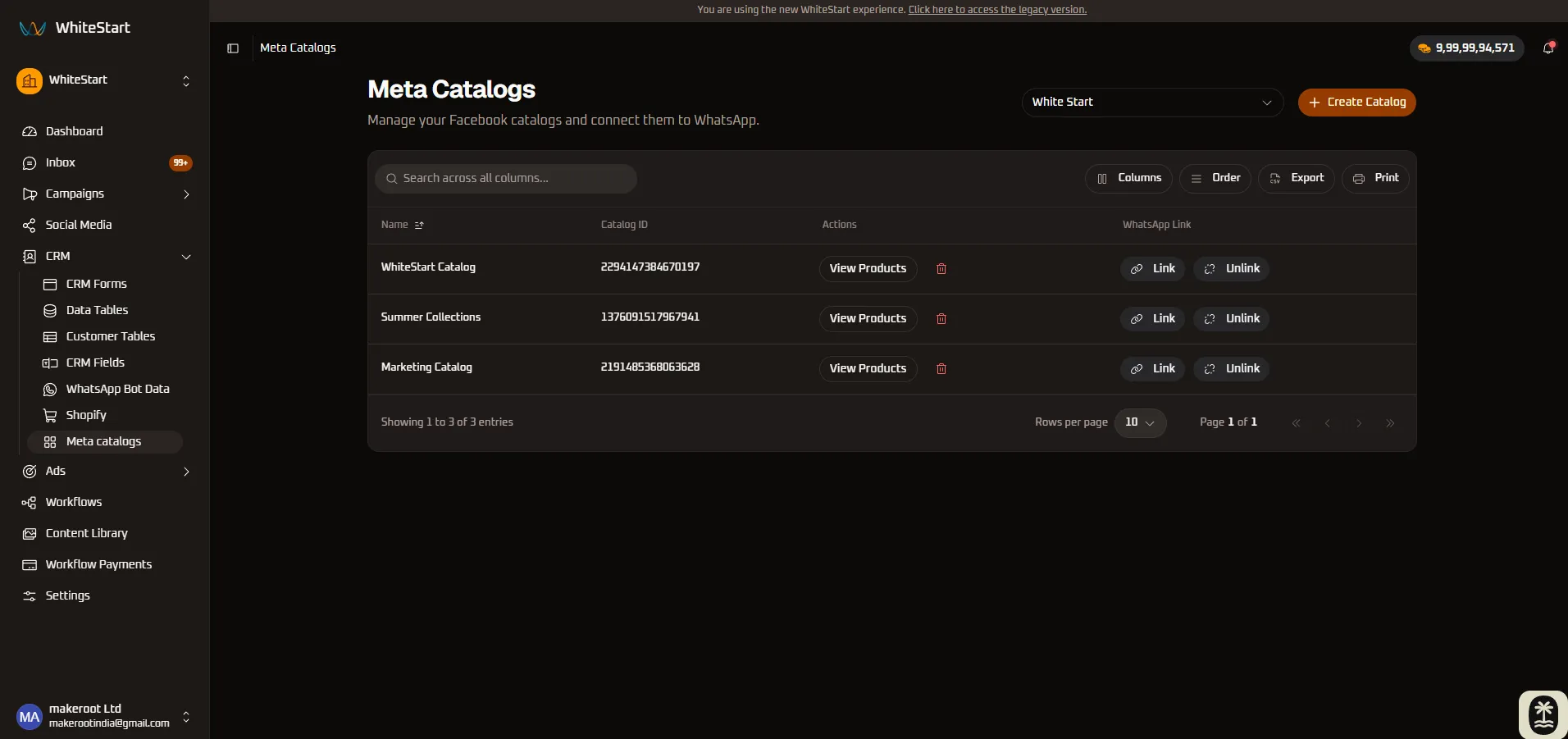Select Meta catalogs sidebar item
Viewport: 1568px width, 739px height.
pyautogui.click(x=105, y=441)
